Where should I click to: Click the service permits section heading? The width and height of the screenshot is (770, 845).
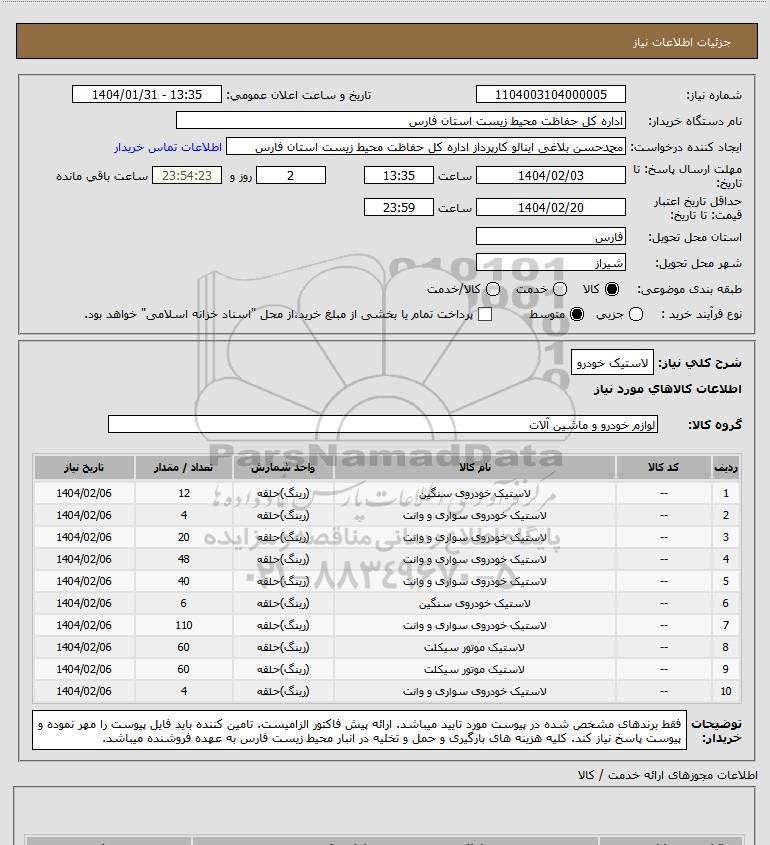pyautogui.click(x=668, y=775)
